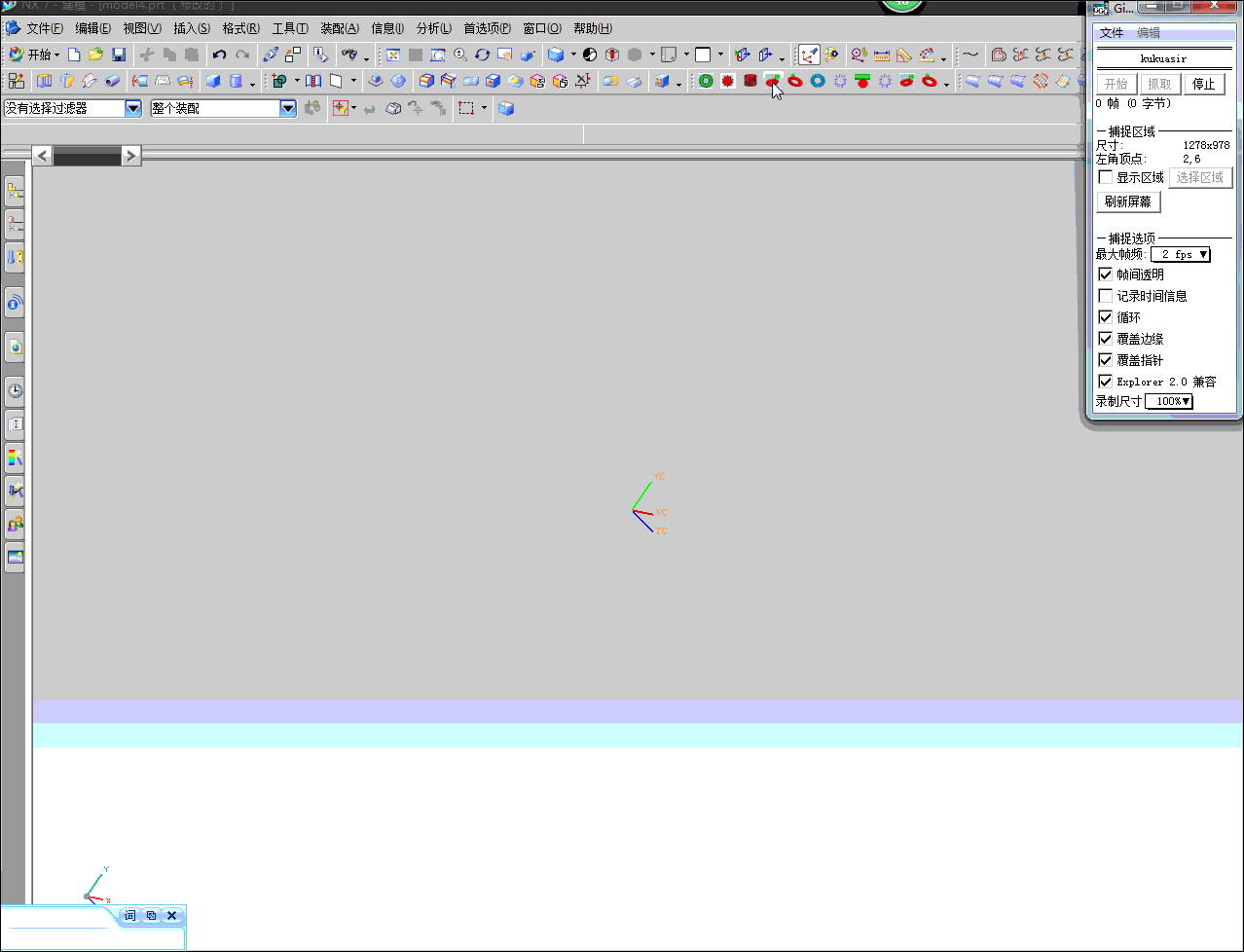Click the spline curve icon

[970, 55]
